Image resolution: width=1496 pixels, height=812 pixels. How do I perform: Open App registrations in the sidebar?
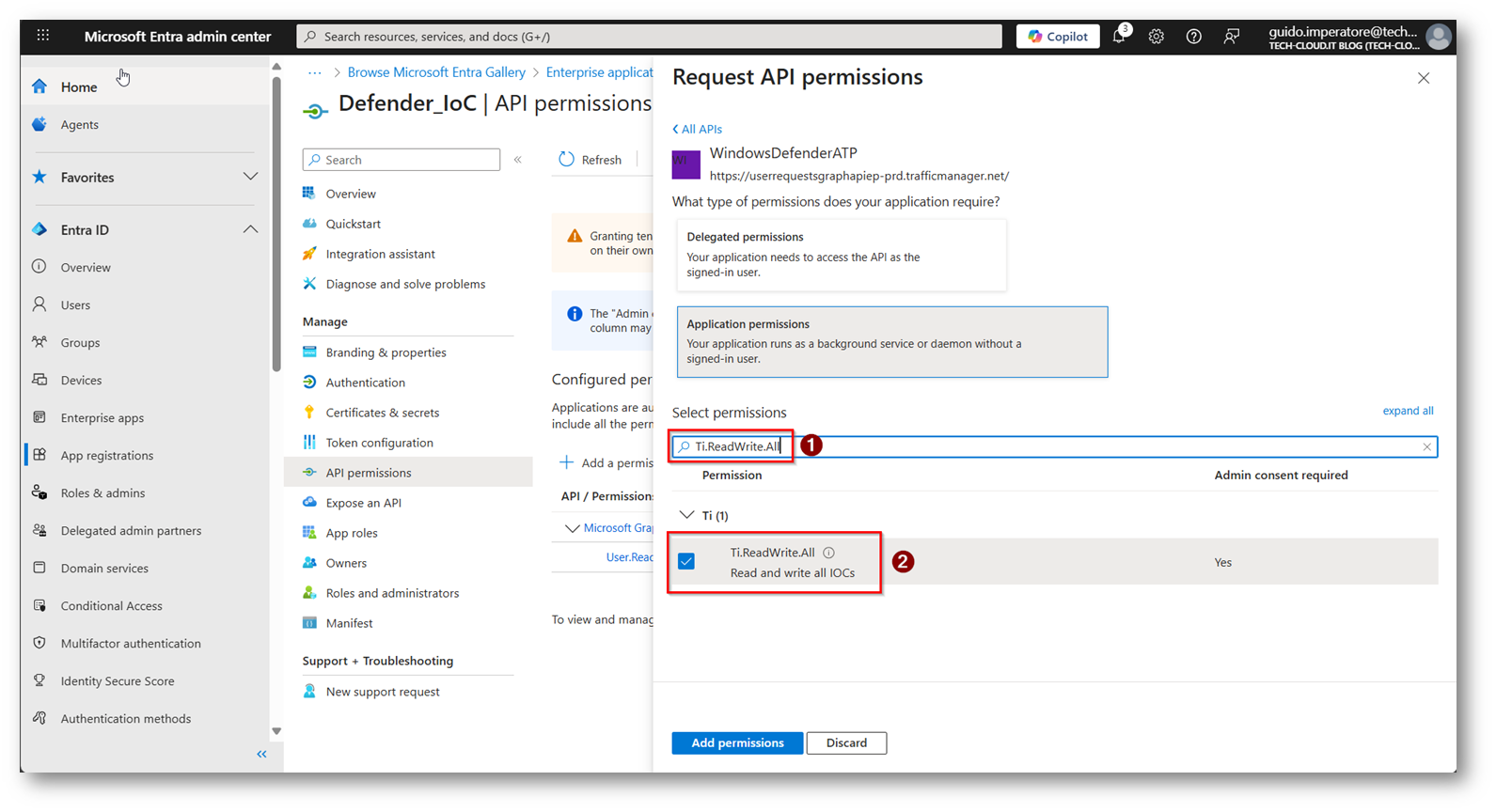[x=106, y=455]
